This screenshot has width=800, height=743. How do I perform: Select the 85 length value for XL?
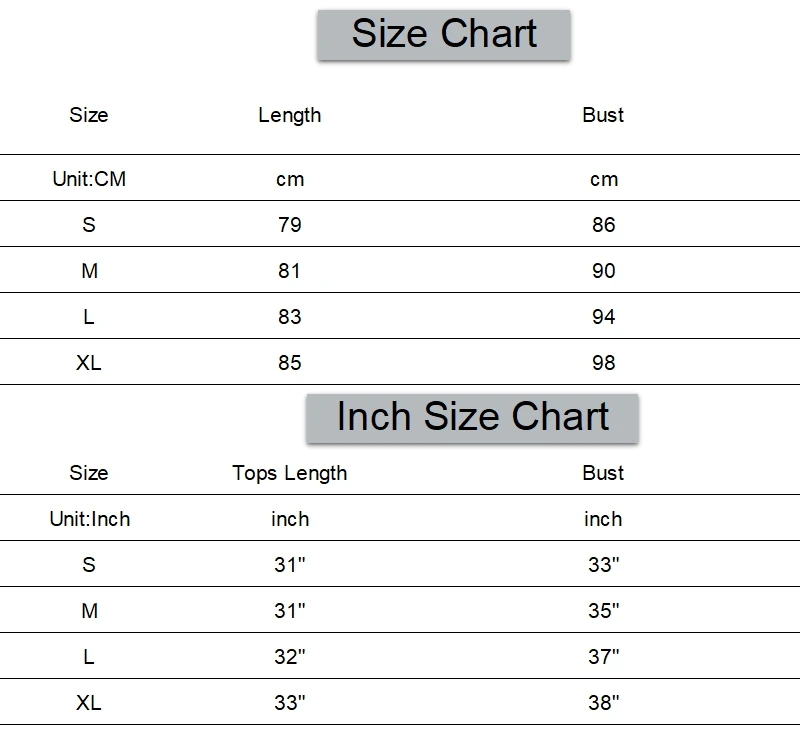289,363
